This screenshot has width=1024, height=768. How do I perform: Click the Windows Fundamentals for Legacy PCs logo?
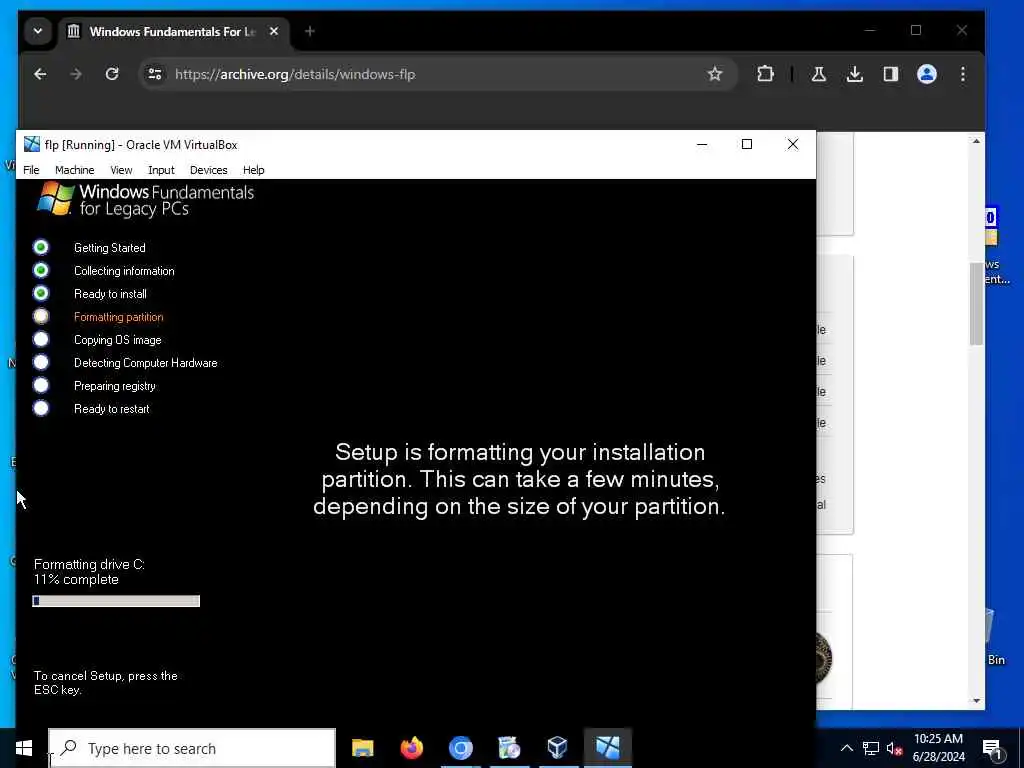pyautogui.click(x=146, y=199)
